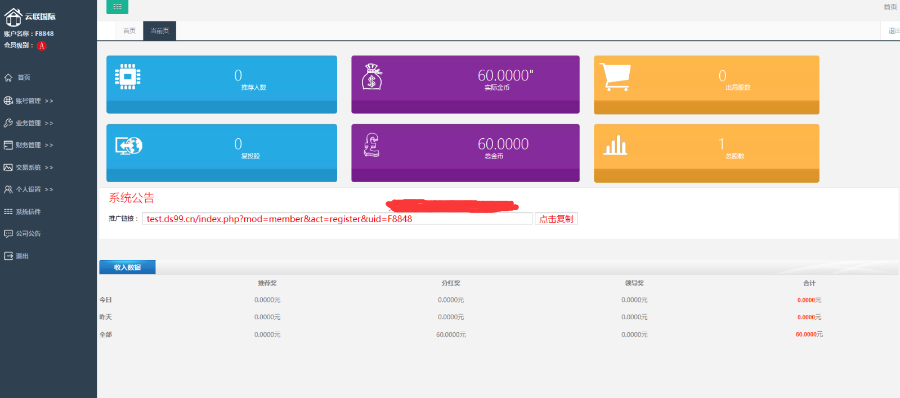Click the 合计 column header
Screen dimensions: 900x398
809,283
